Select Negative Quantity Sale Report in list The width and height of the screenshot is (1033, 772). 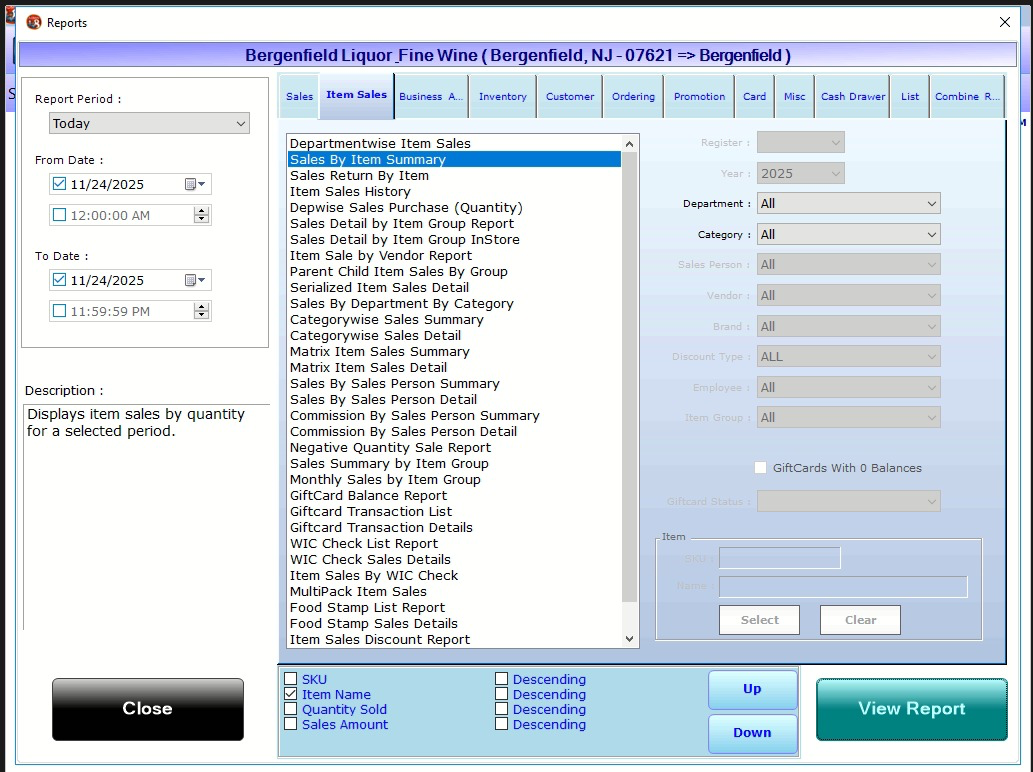(x=390, y=448)
